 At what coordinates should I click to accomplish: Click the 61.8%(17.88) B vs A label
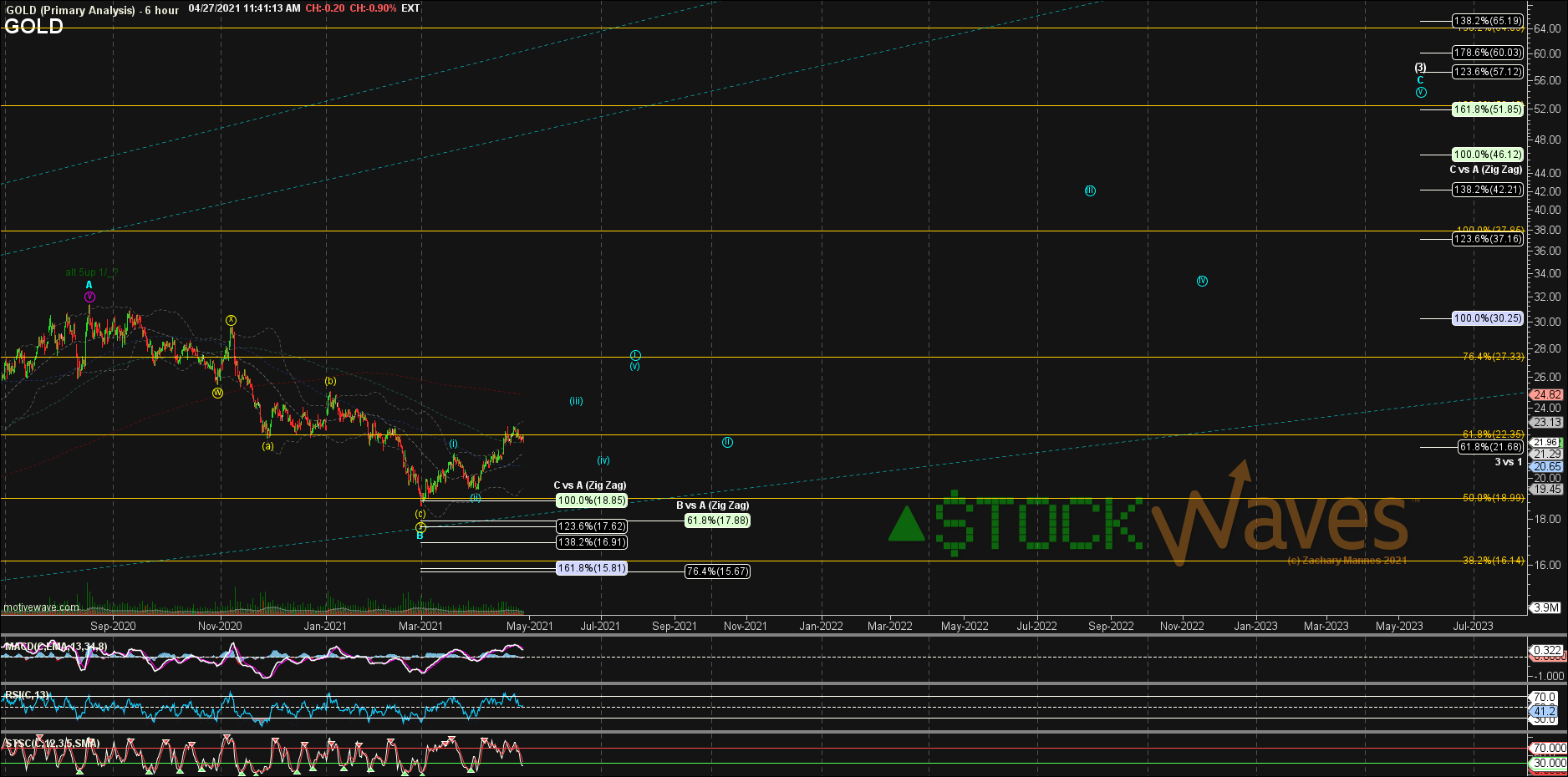(x=716, y=521)
